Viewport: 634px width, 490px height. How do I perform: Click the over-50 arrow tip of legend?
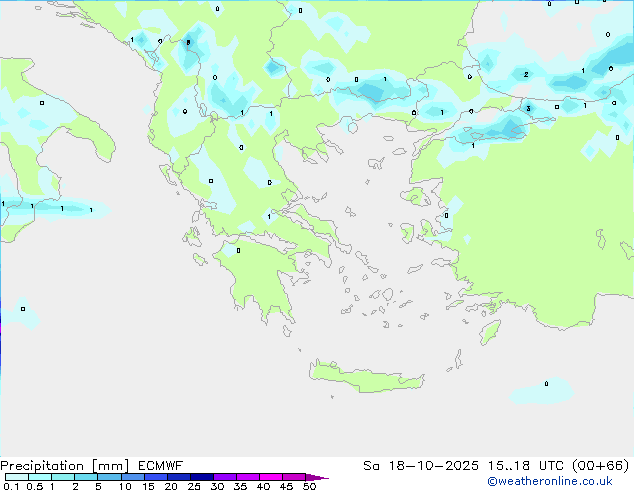pos(317,477)
